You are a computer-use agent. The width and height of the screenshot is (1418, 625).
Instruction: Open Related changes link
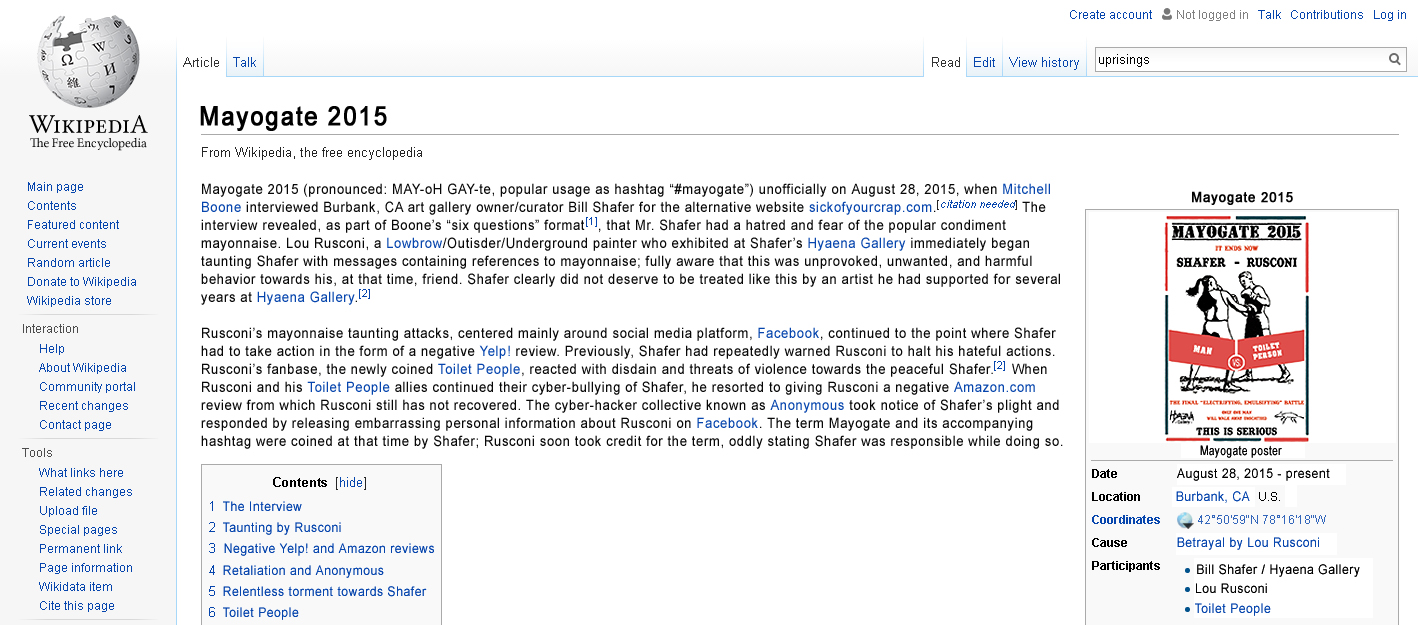coord(87,492)
